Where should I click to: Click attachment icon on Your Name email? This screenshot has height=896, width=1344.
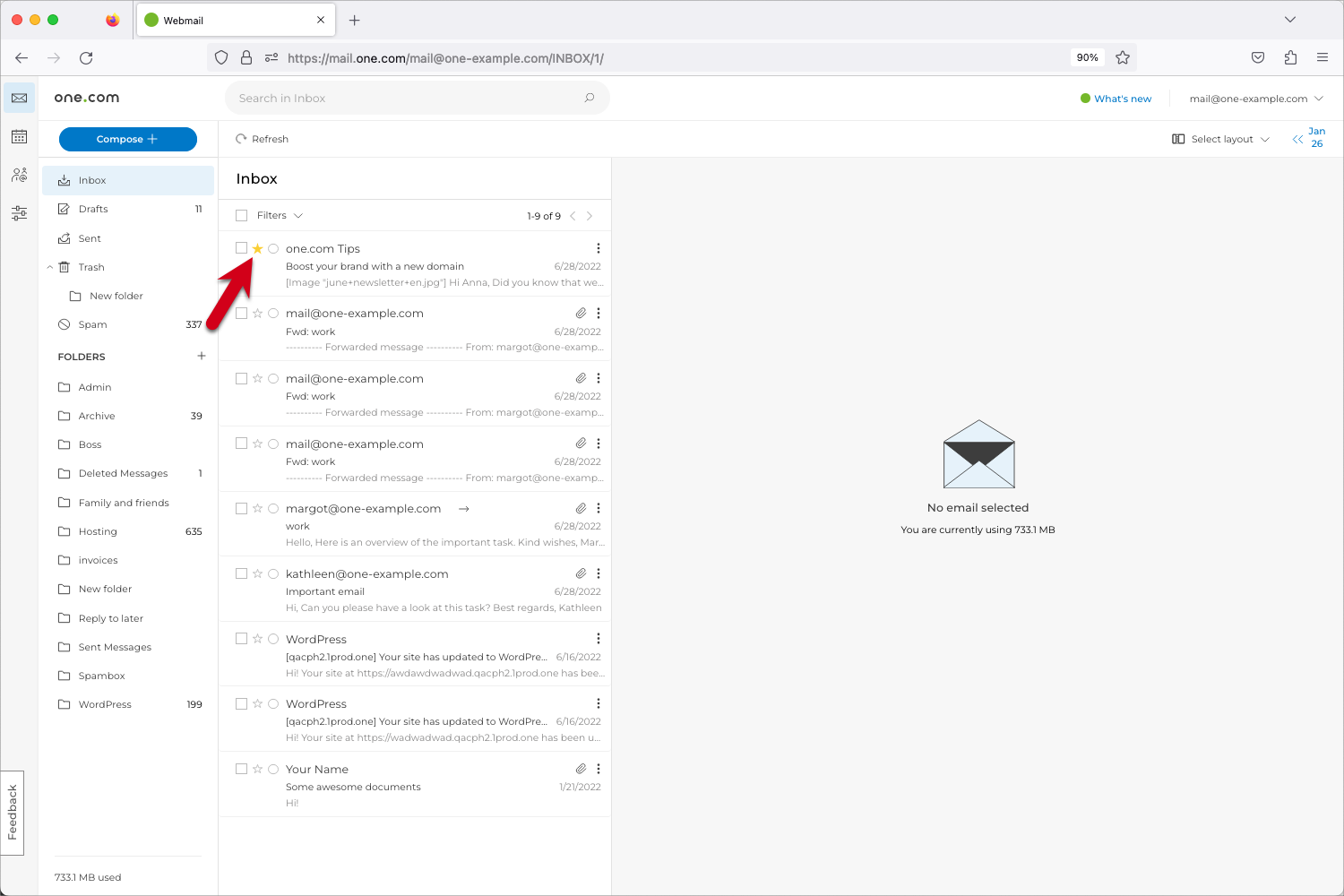(581, 769)
